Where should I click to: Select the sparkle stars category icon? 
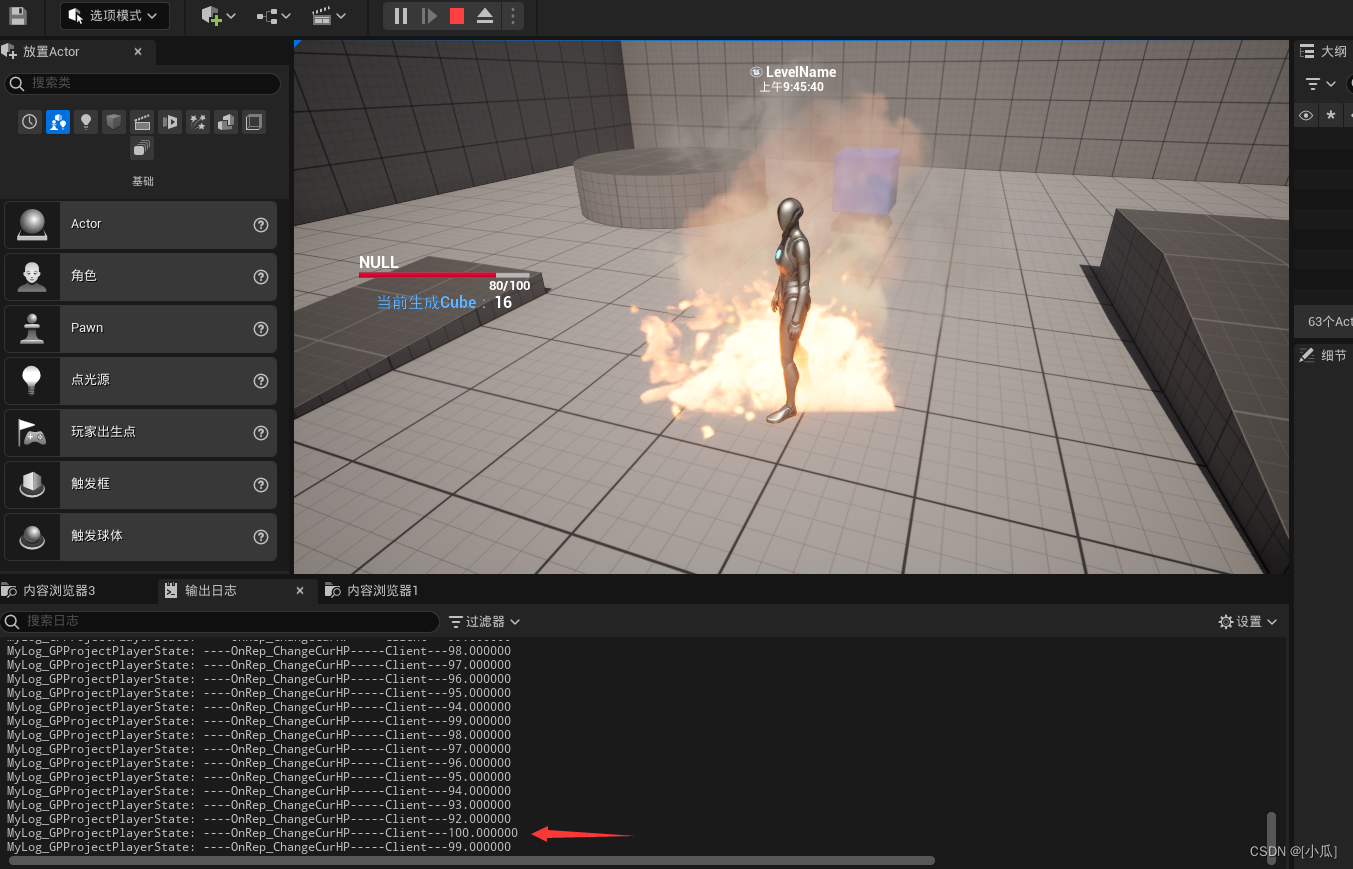(198, 122)
